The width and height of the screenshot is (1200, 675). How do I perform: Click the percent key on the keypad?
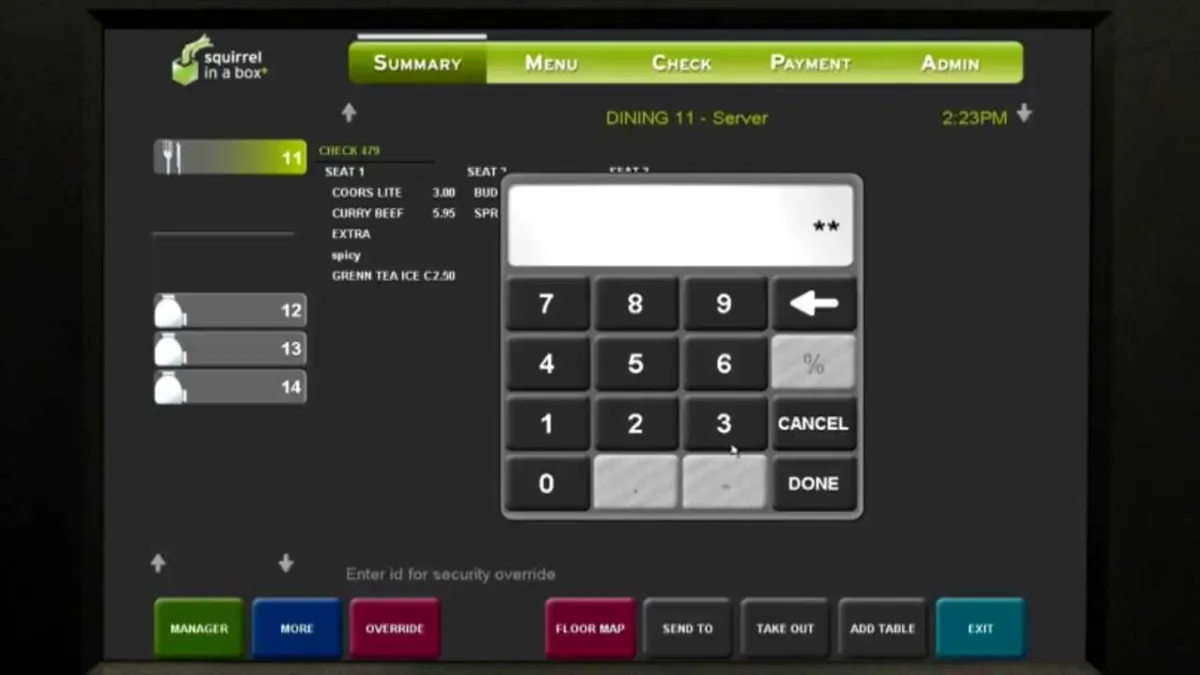[813, 364]
